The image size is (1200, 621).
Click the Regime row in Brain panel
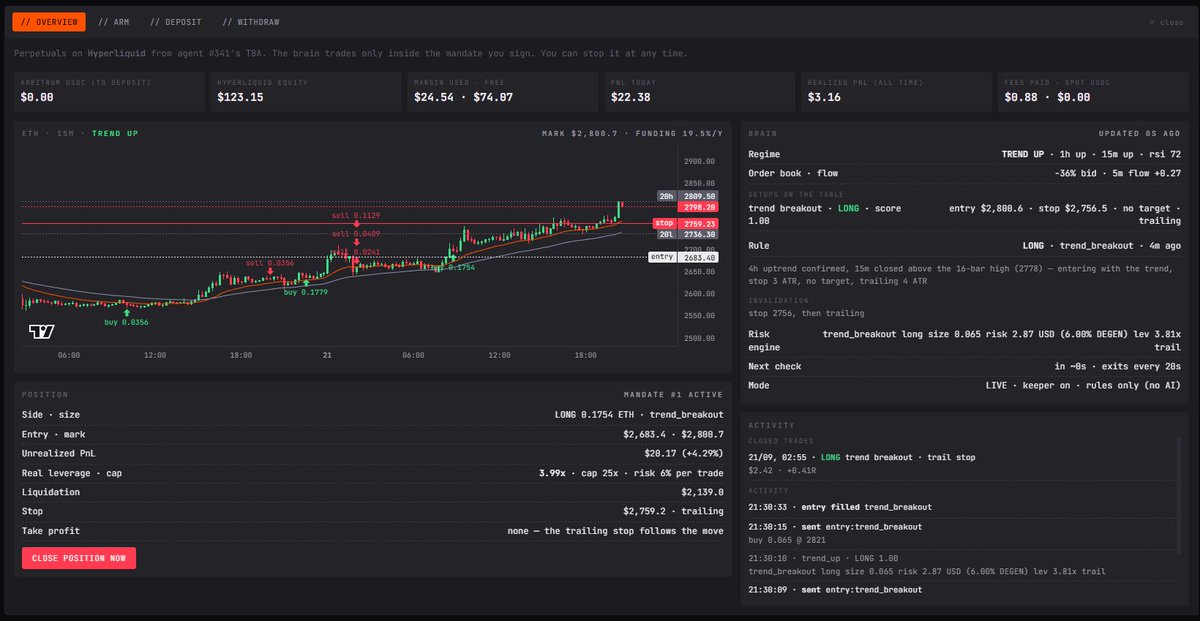(x=964, y=155)
